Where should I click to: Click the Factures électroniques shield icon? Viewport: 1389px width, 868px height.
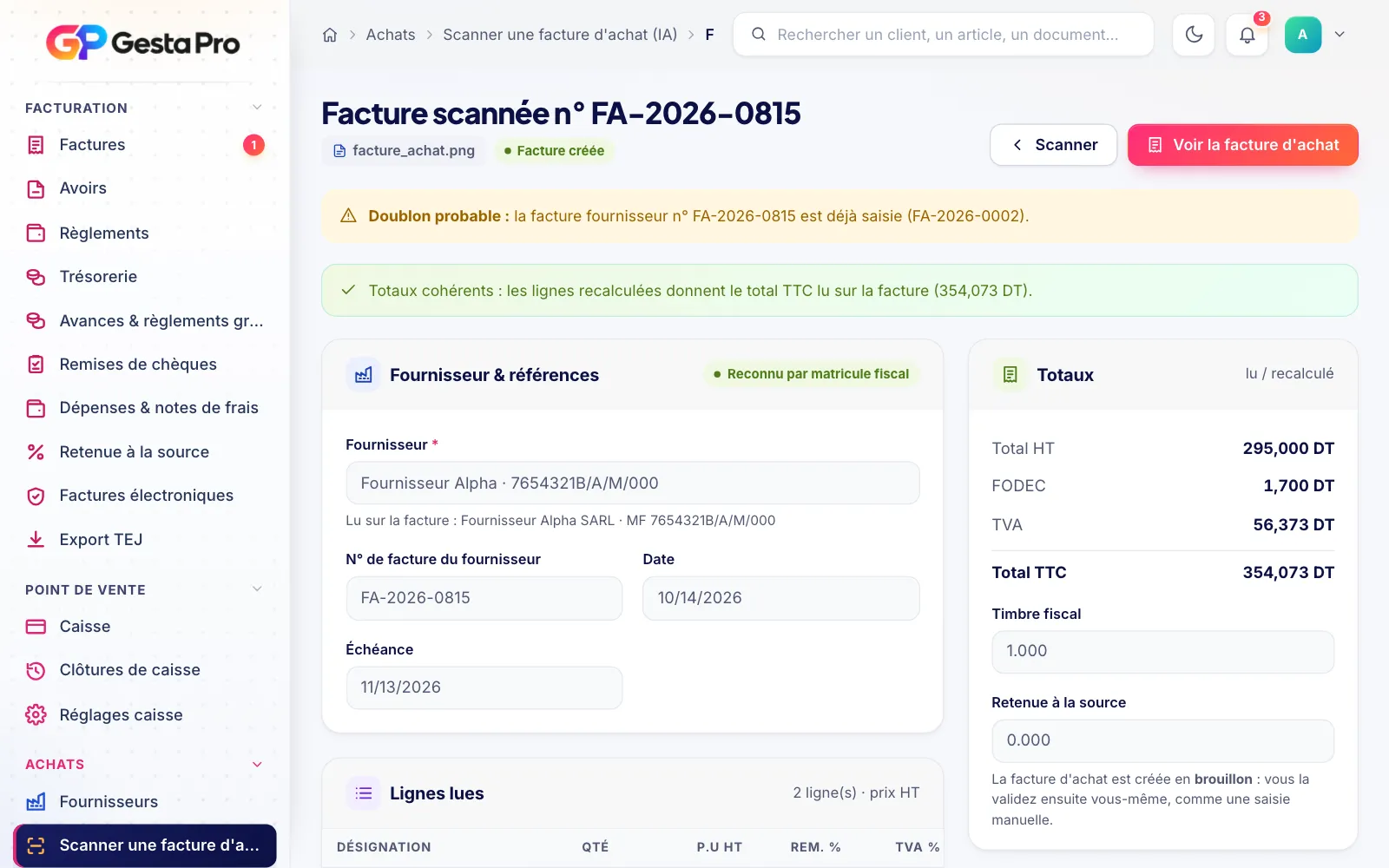coord(36,496)
